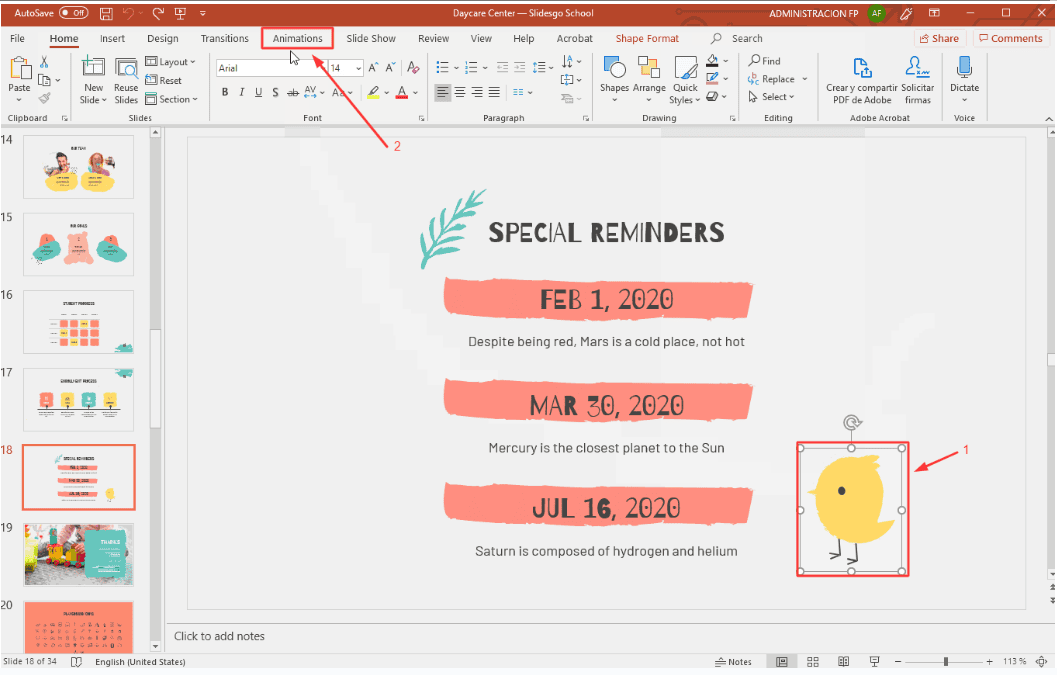The width and height of the screenshot is (1057, 675).
Task: Switch to the Transitions tab
Action: (x=224, y=38)
